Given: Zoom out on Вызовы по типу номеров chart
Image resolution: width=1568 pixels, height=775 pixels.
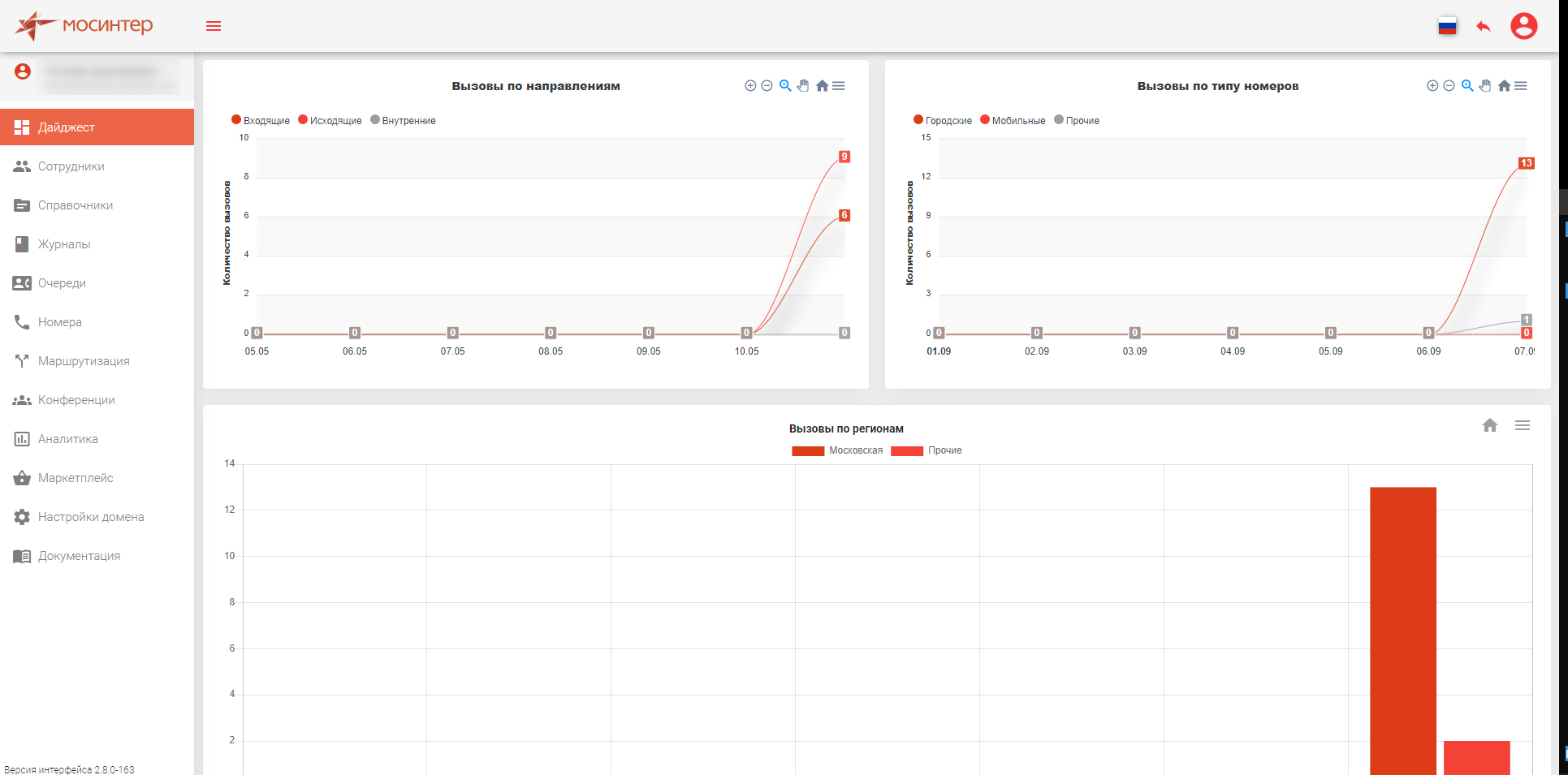Looking at the screenshot, I should pyautogui.click(x=1449, y=86).
